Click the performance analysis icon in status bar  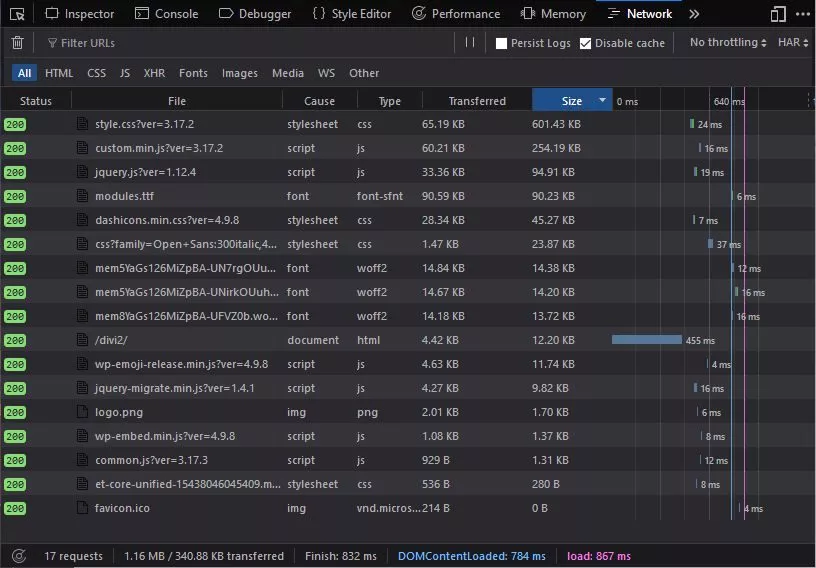18,556
